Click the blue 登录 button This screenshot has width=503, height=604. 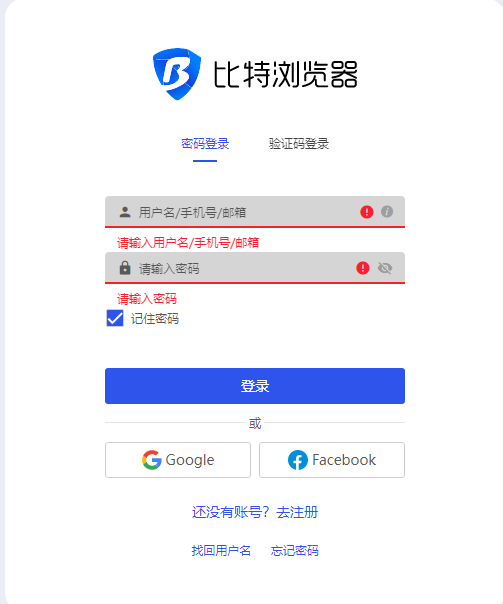tap(255, 386)
